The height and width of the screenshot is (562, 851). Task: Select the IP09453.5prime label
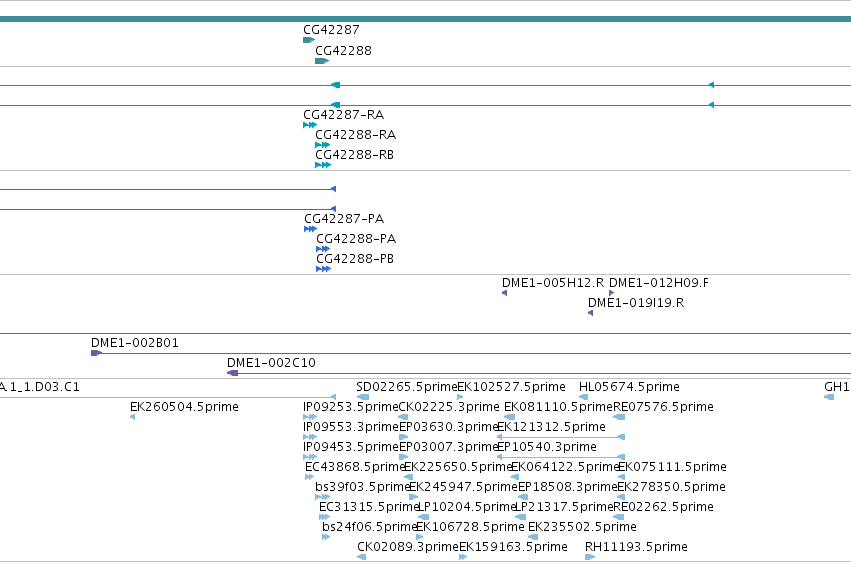(x=351, y=447)
